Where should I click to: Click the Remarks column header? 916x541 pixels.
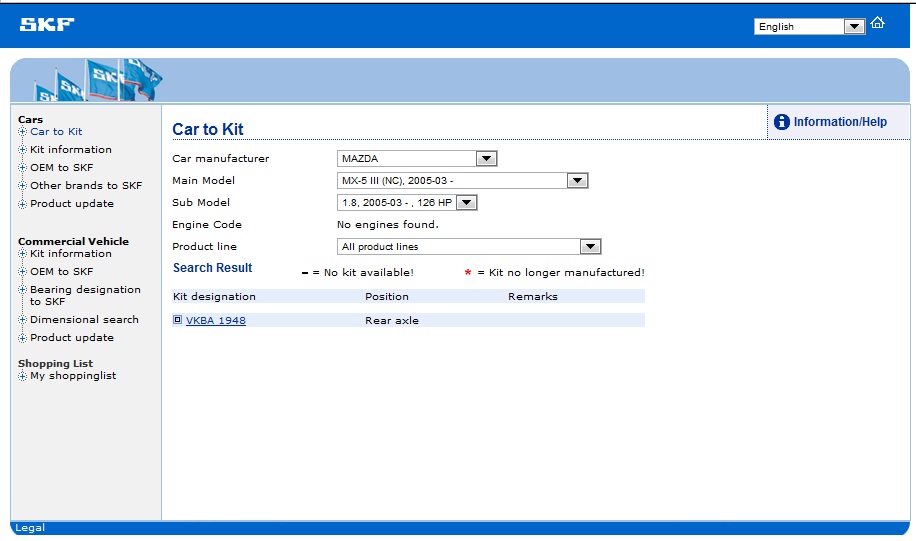tap(533, 296)
